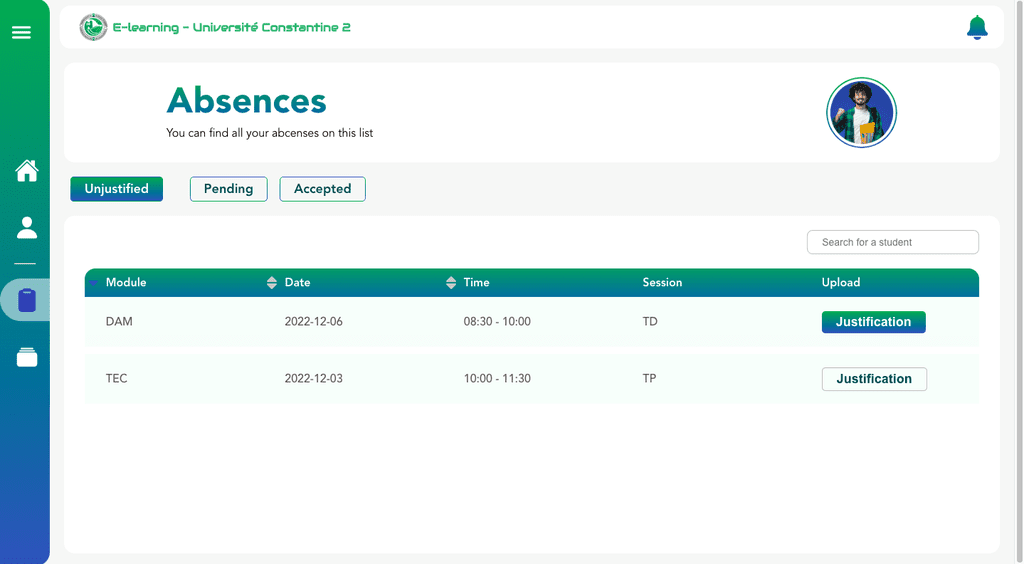Open notifications bell icon
1024x564 pixels.
pyautogui.click(x=977, y=27)
